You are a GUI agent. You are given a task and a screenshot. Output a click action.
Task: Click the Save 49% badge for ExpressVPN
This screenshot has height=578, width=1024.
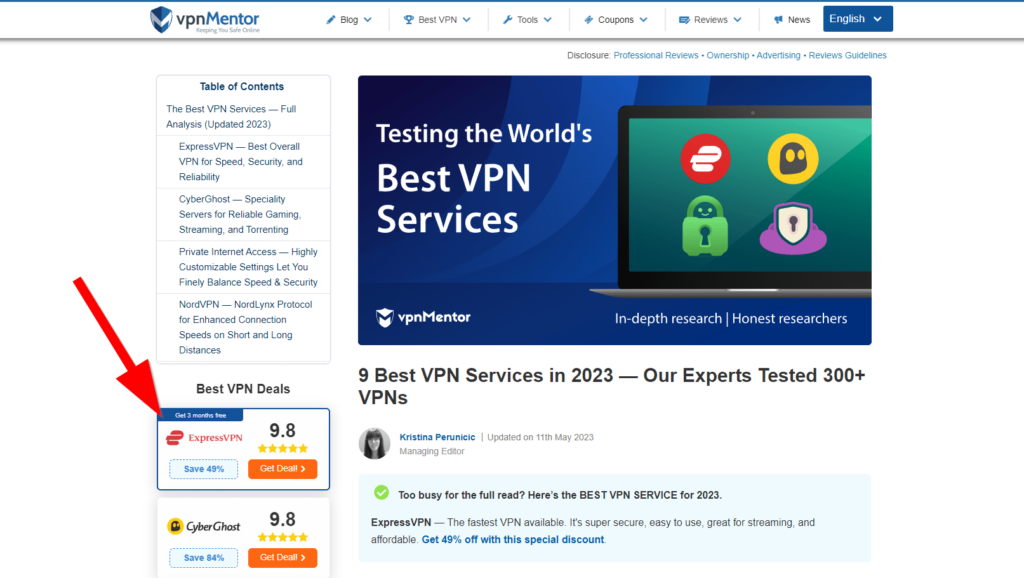click(x=204, y=469)
